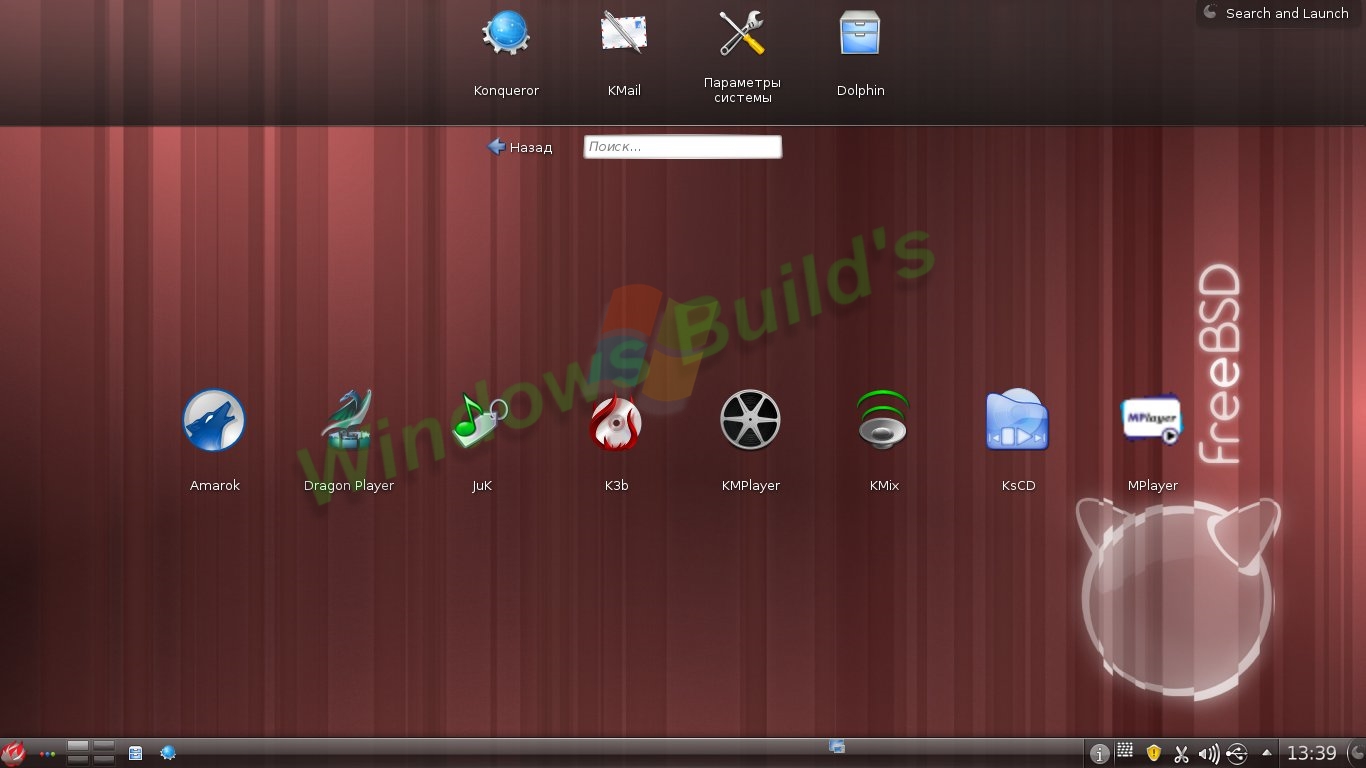The image size is (1366, 768).
Task: Launch the KsCD player
Action: pyautogui.click(x=1018, y=420)
